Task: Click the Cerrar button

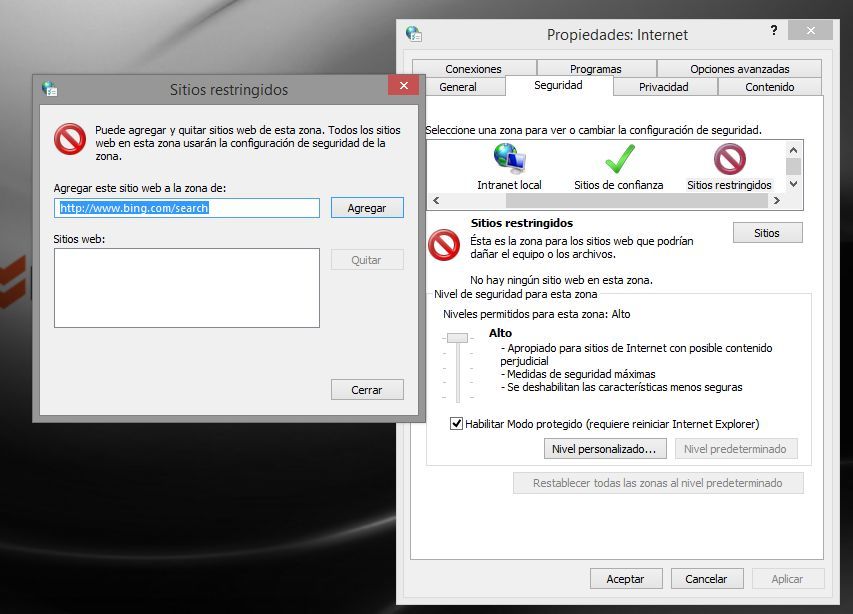Action: tap(367, 390)
